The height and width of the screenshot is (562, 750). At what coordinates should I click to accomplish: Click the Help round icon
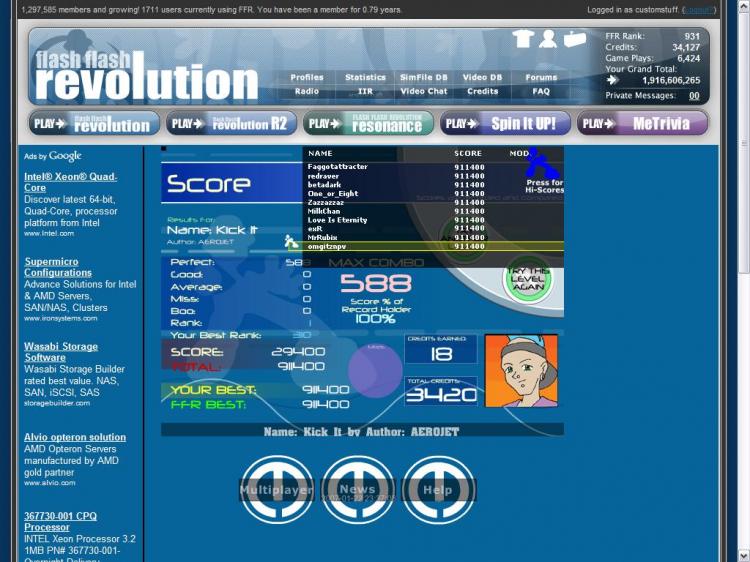pos(438,490)
